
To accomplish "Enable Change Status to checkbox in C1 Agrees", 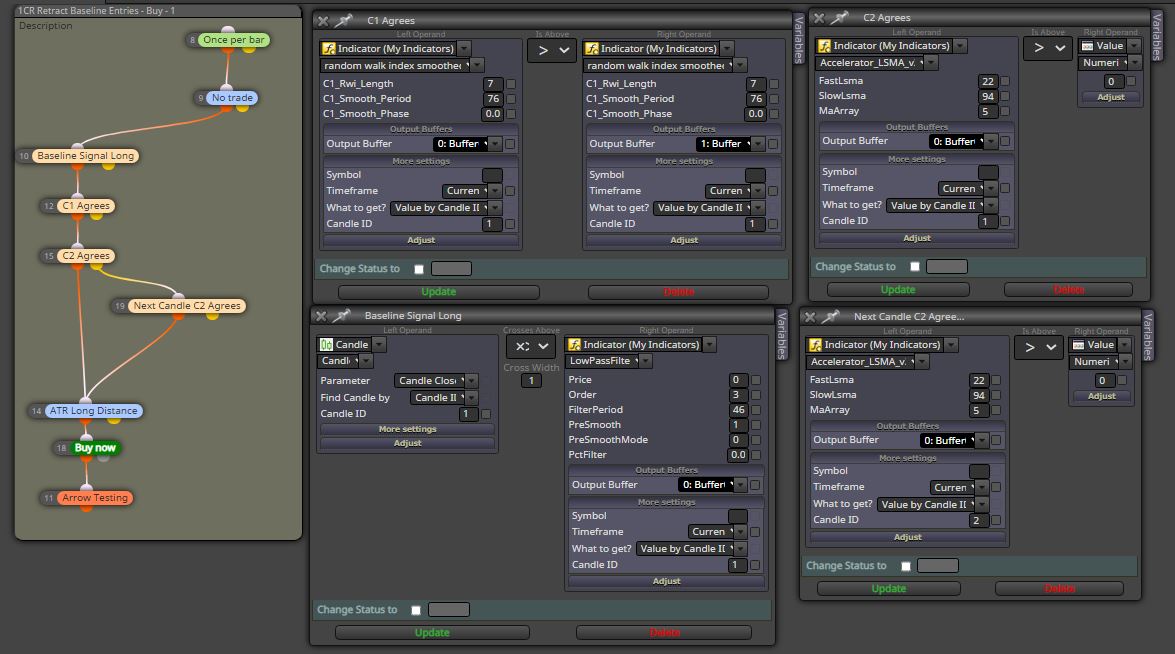I will click(x=419, y=269).
